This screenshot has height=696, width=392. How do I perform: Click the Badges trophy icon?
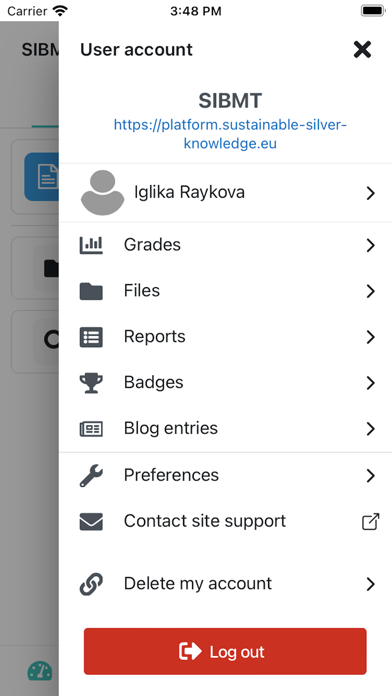(x=91, y=383)
